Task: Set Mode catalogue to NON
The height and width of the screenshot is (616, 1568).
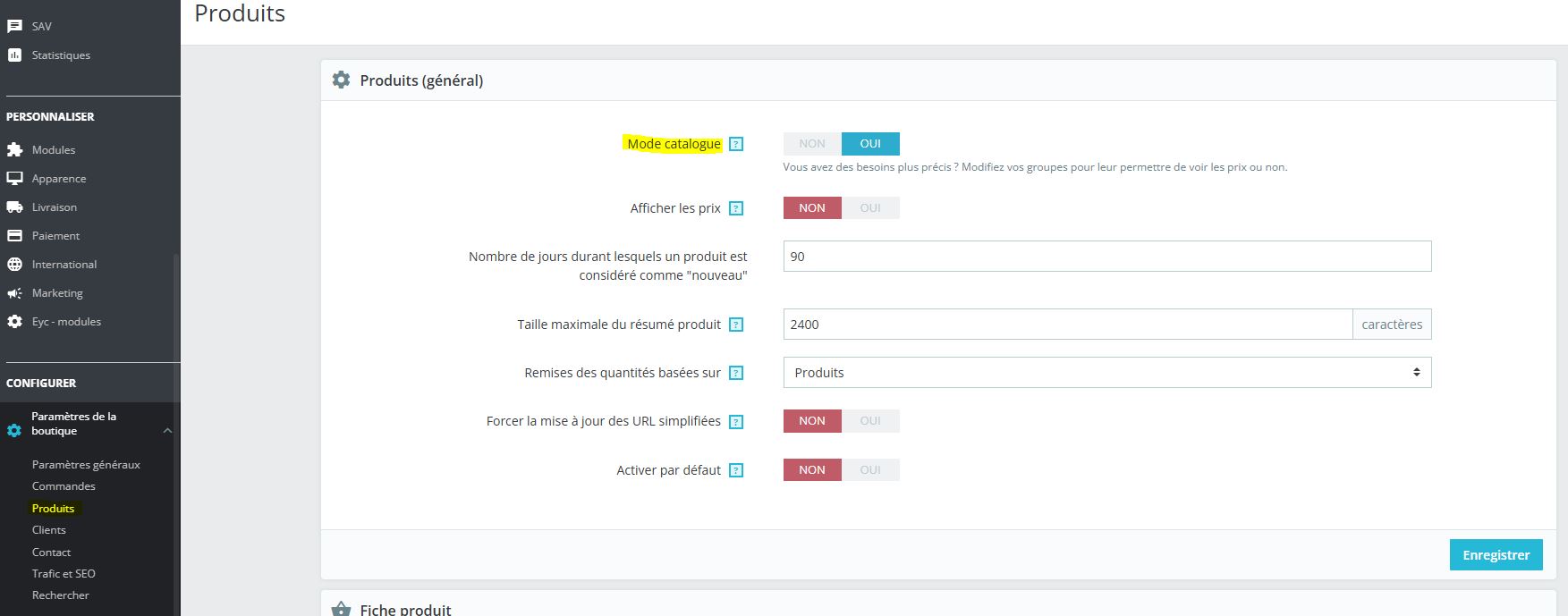Action: (x=810, y=143)
